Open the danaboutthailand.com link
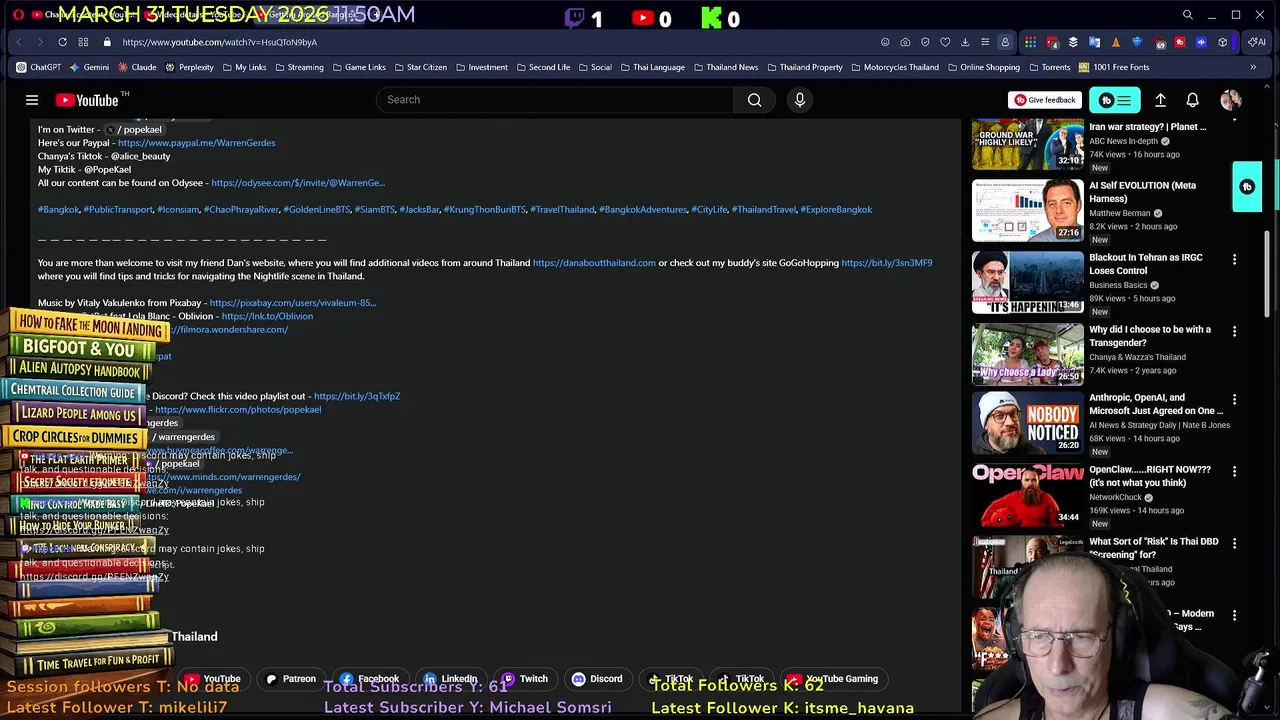The image size is (1280, 720). (594, 263)
